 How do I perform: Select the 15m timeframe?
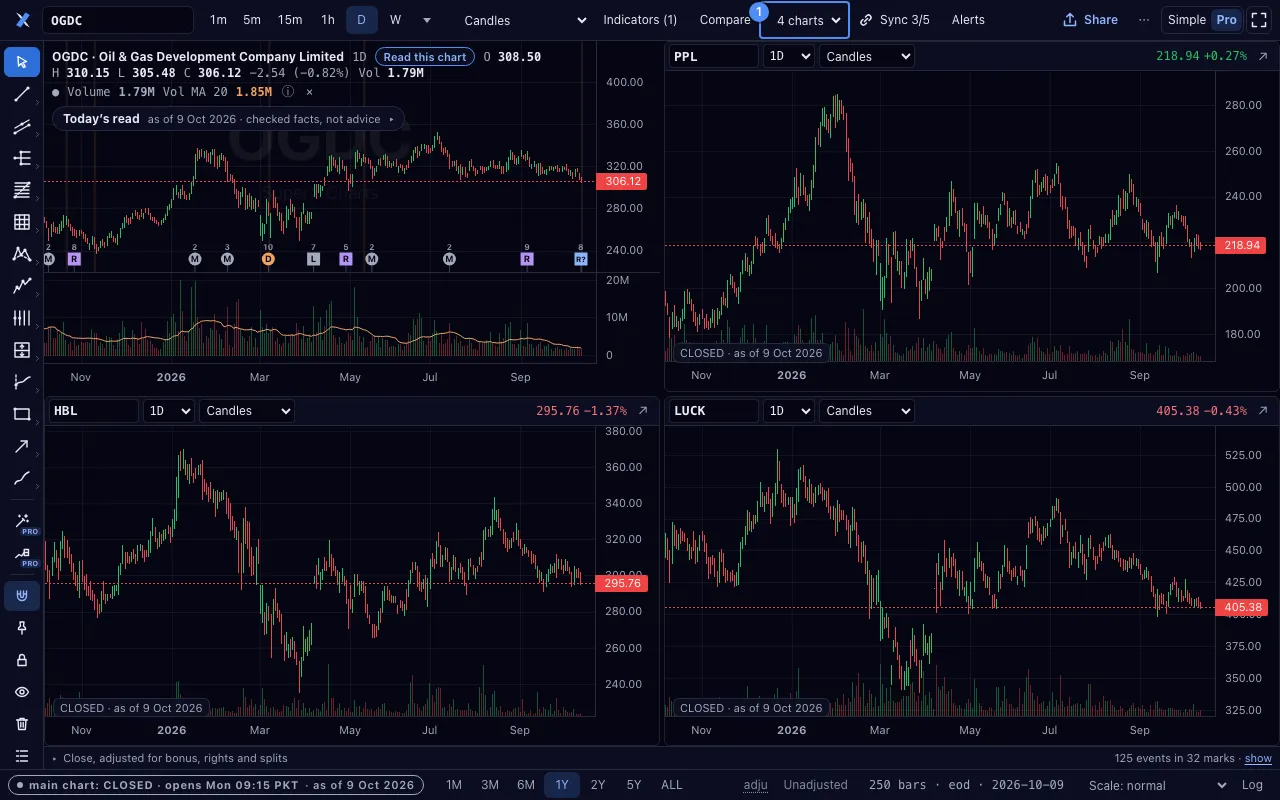pos(290,20)
